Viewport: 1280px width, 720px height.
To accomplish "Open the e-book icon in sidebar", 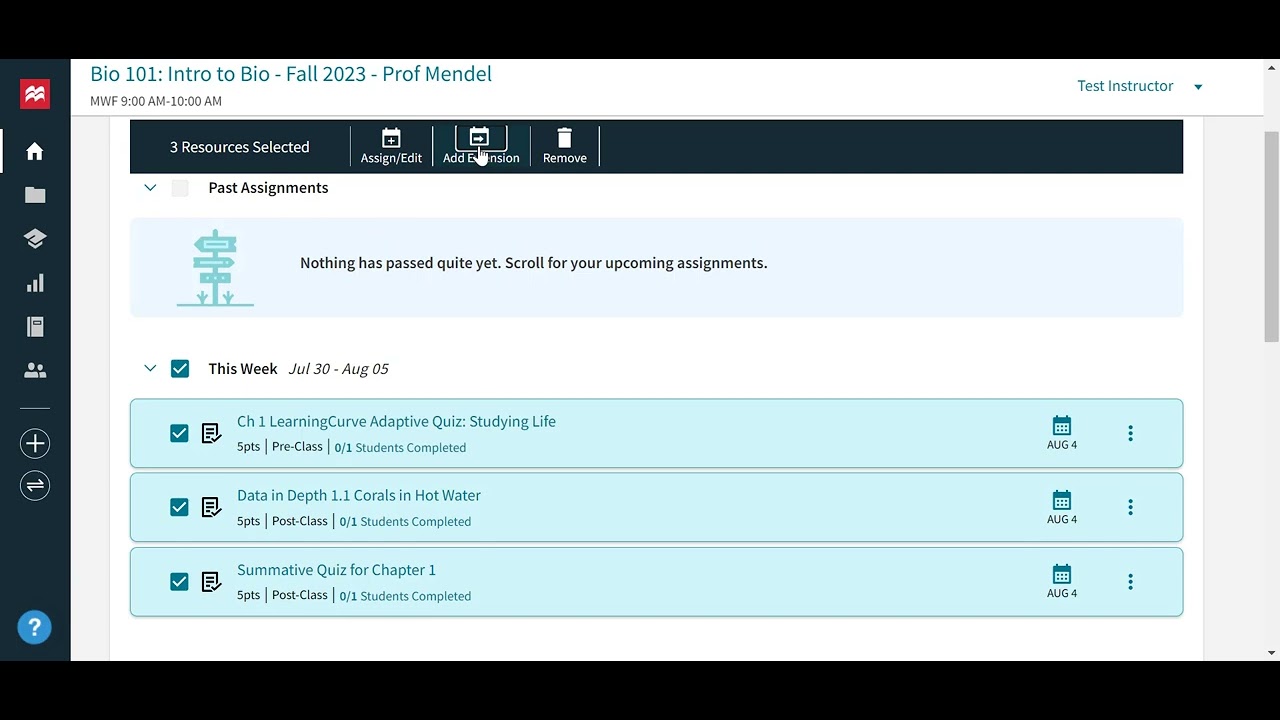I will point(35,327).
